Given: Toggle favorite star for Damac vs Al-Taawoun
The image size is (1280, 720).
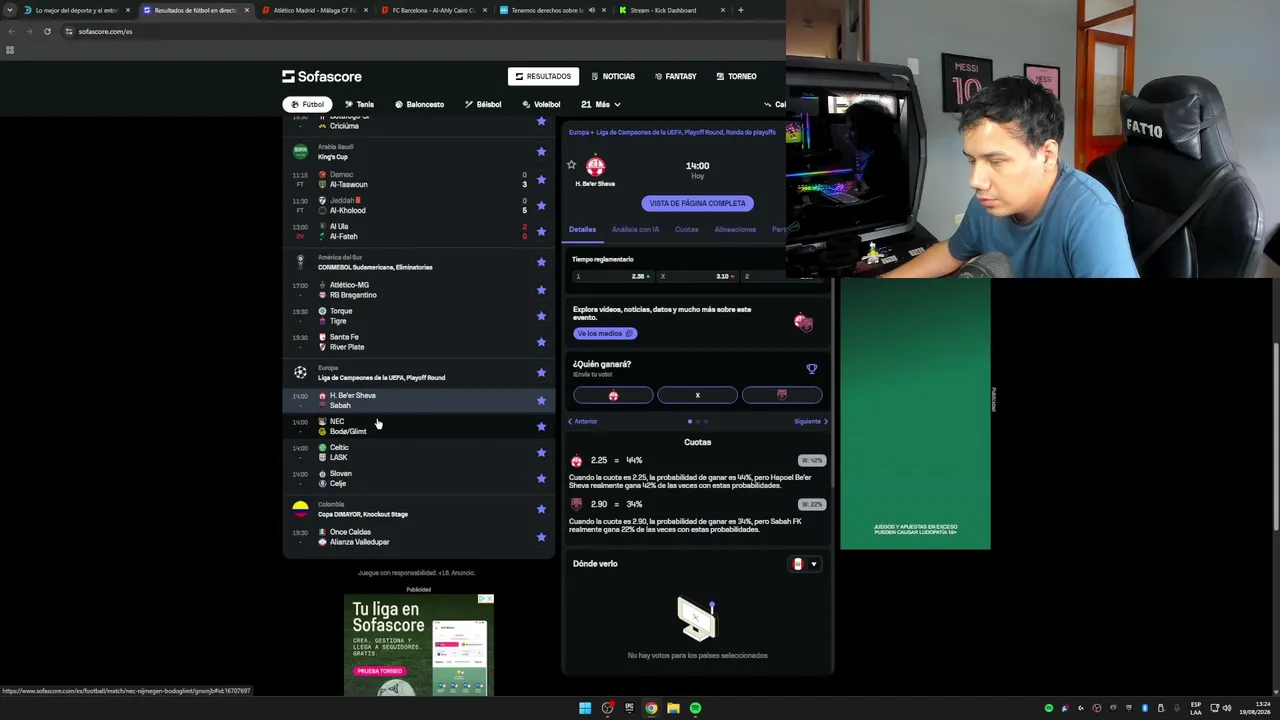Looking at the screenshot, I should [541, 179].
